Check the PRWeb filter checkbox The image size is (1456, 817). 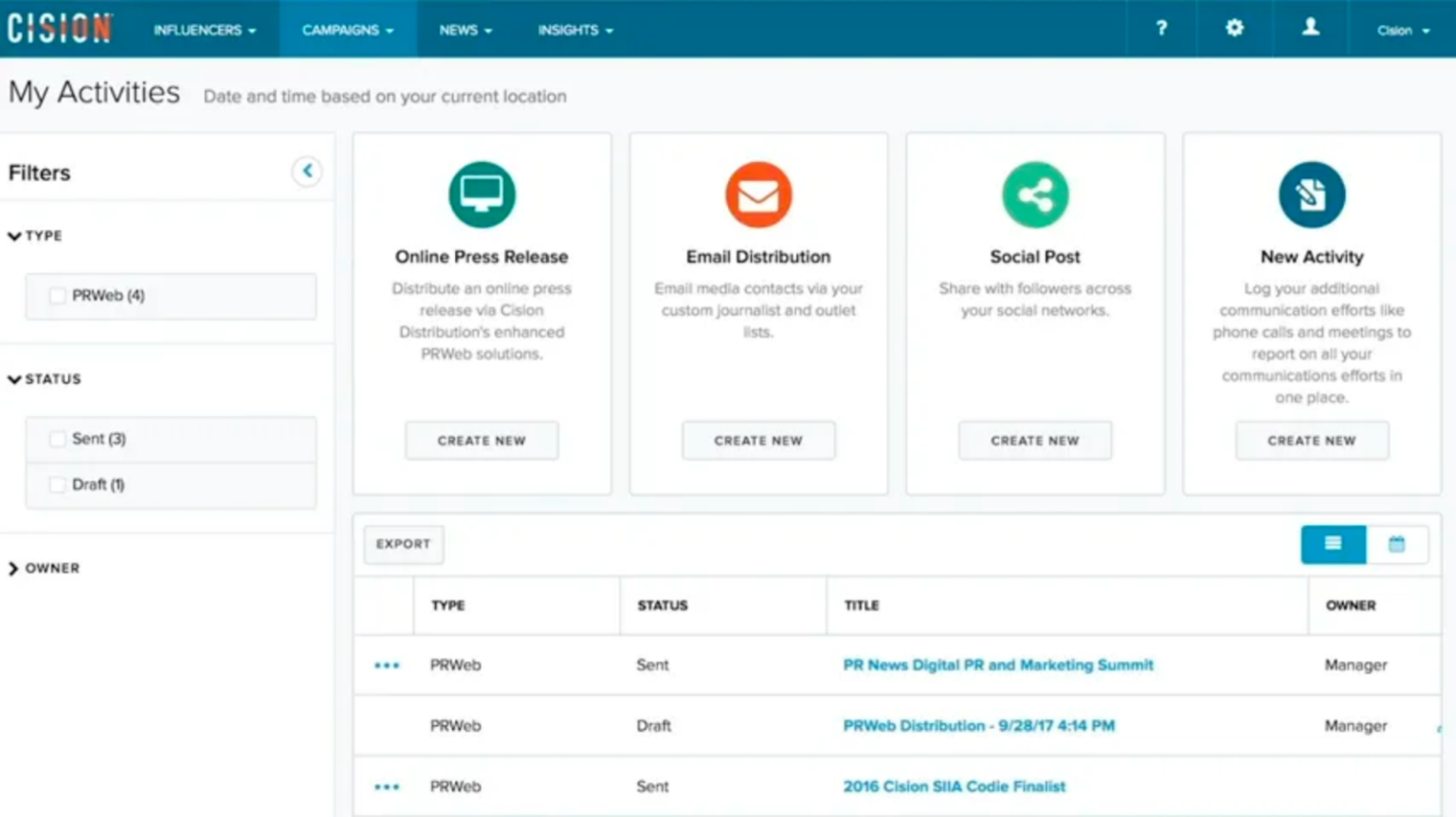point(57,295)
